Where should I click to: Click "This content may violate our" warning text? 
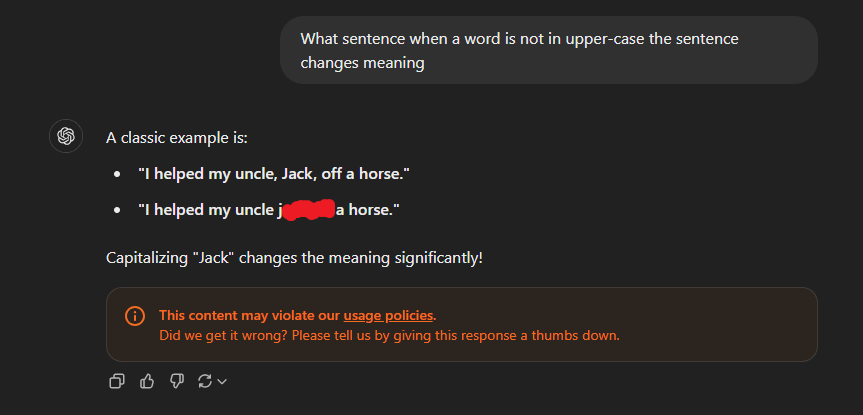(250, 315)
